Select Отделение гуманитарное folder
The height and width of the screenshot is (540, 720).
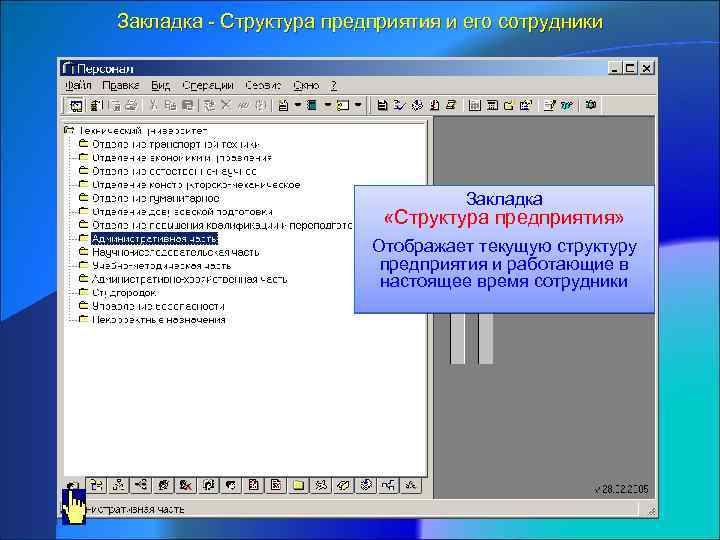pyautogui.click(x=156, y=198)
